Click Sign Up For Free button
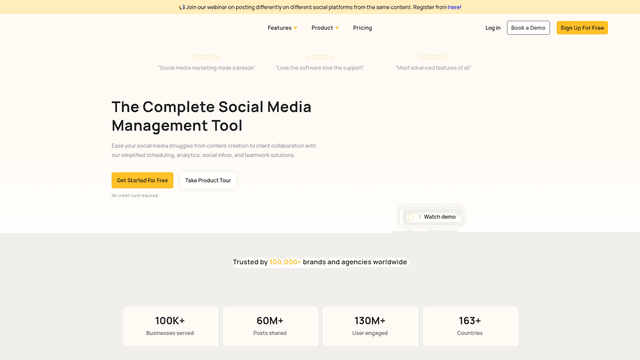The height and width of the screenshot is (360, 640). pos(582,28)
